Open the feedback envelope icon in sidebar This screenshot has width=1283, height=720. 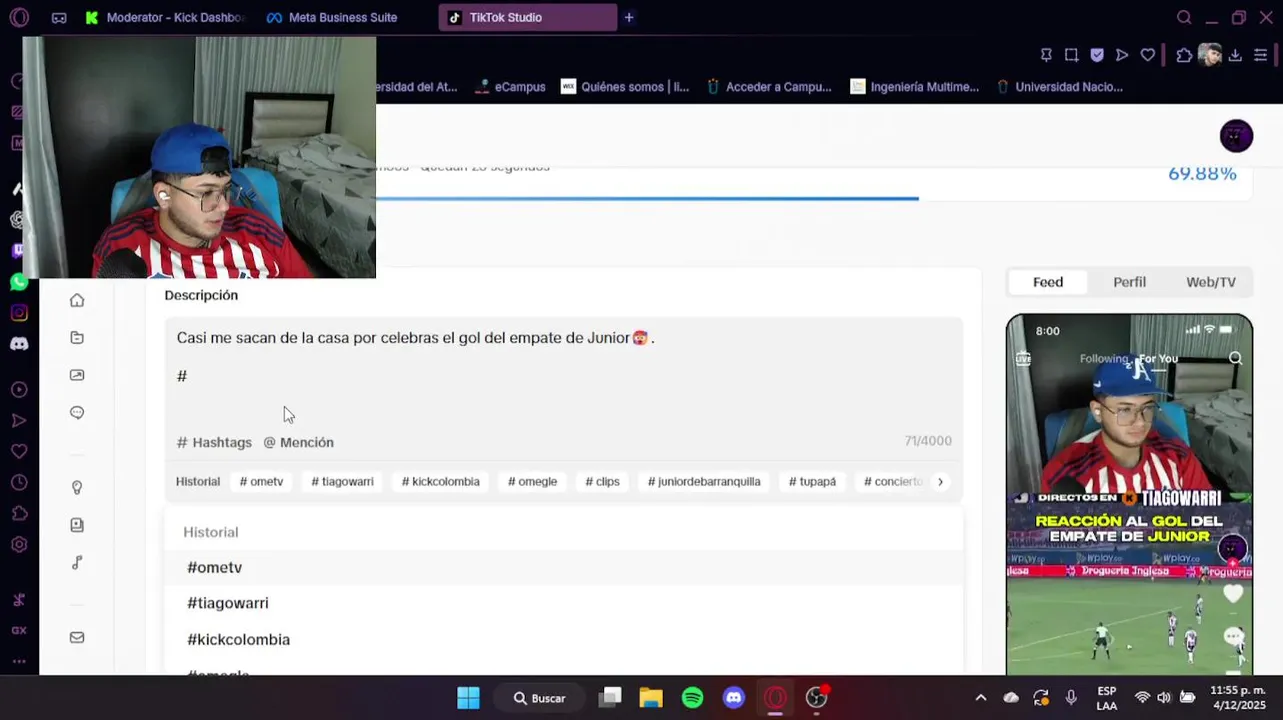point(77,638)
